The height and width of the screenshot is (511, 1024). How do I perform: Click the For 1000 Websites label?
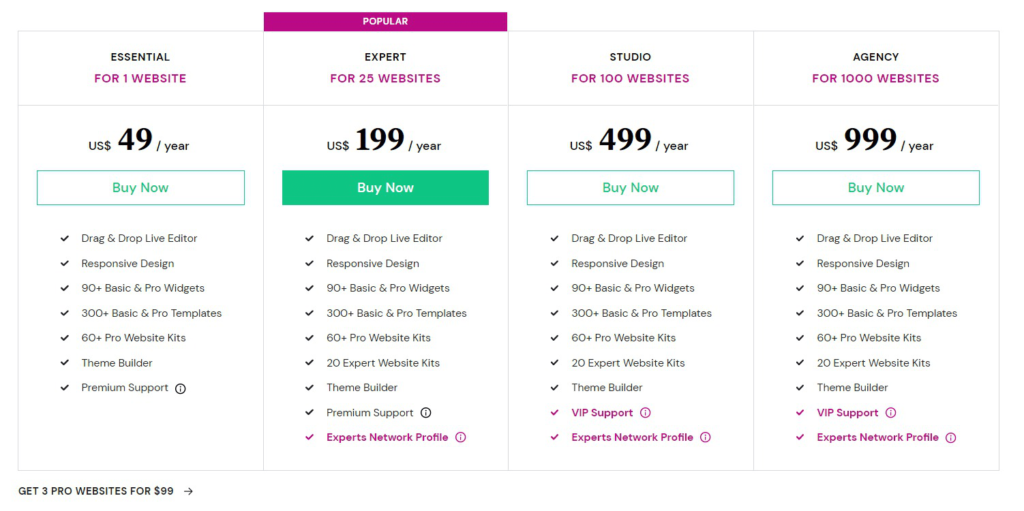876,78
